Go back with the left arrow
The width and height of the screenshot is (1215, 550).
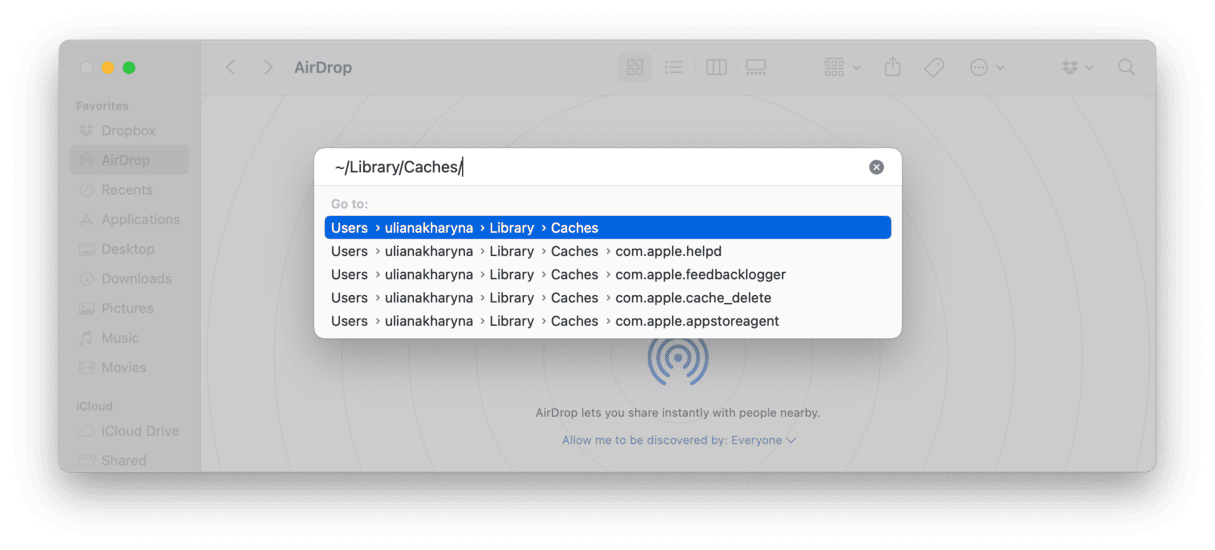(x=231, y=67)
